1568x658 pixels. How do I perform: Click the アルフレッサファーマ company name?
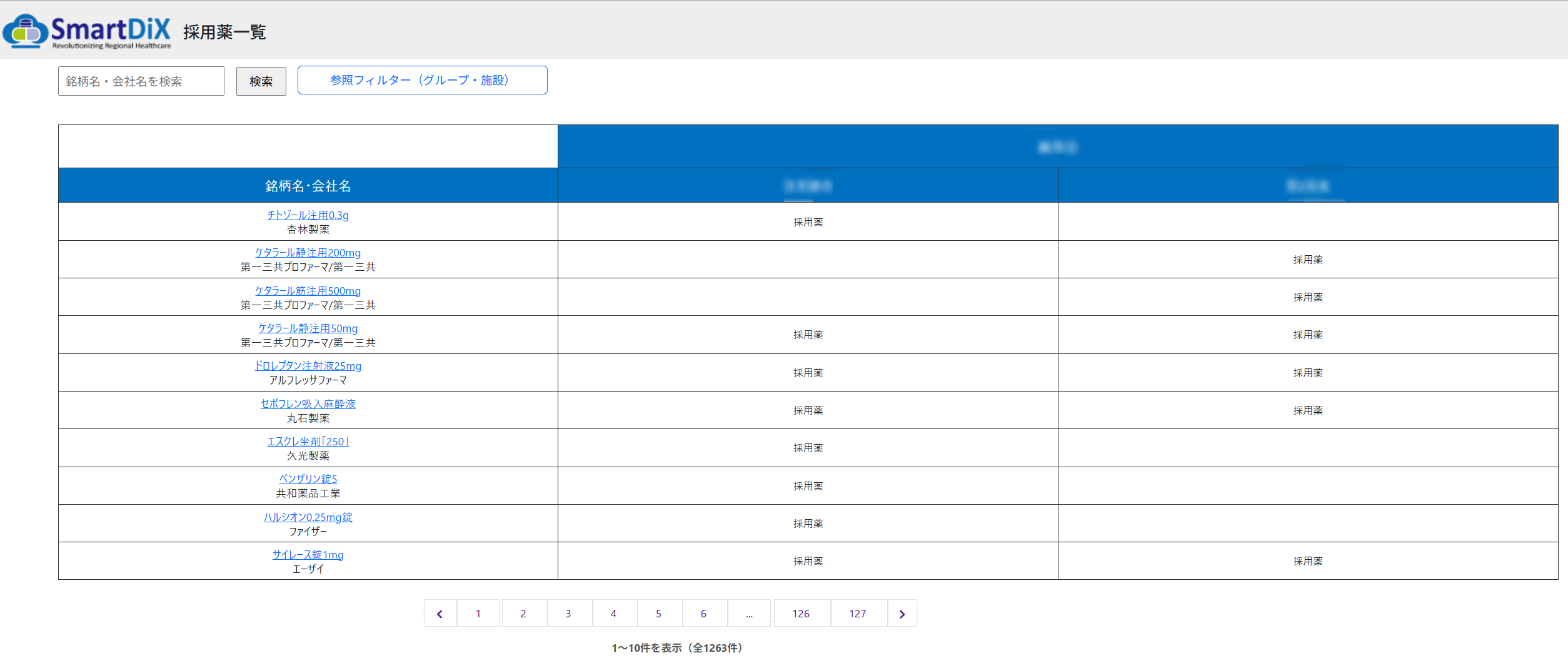pos(308,380)
